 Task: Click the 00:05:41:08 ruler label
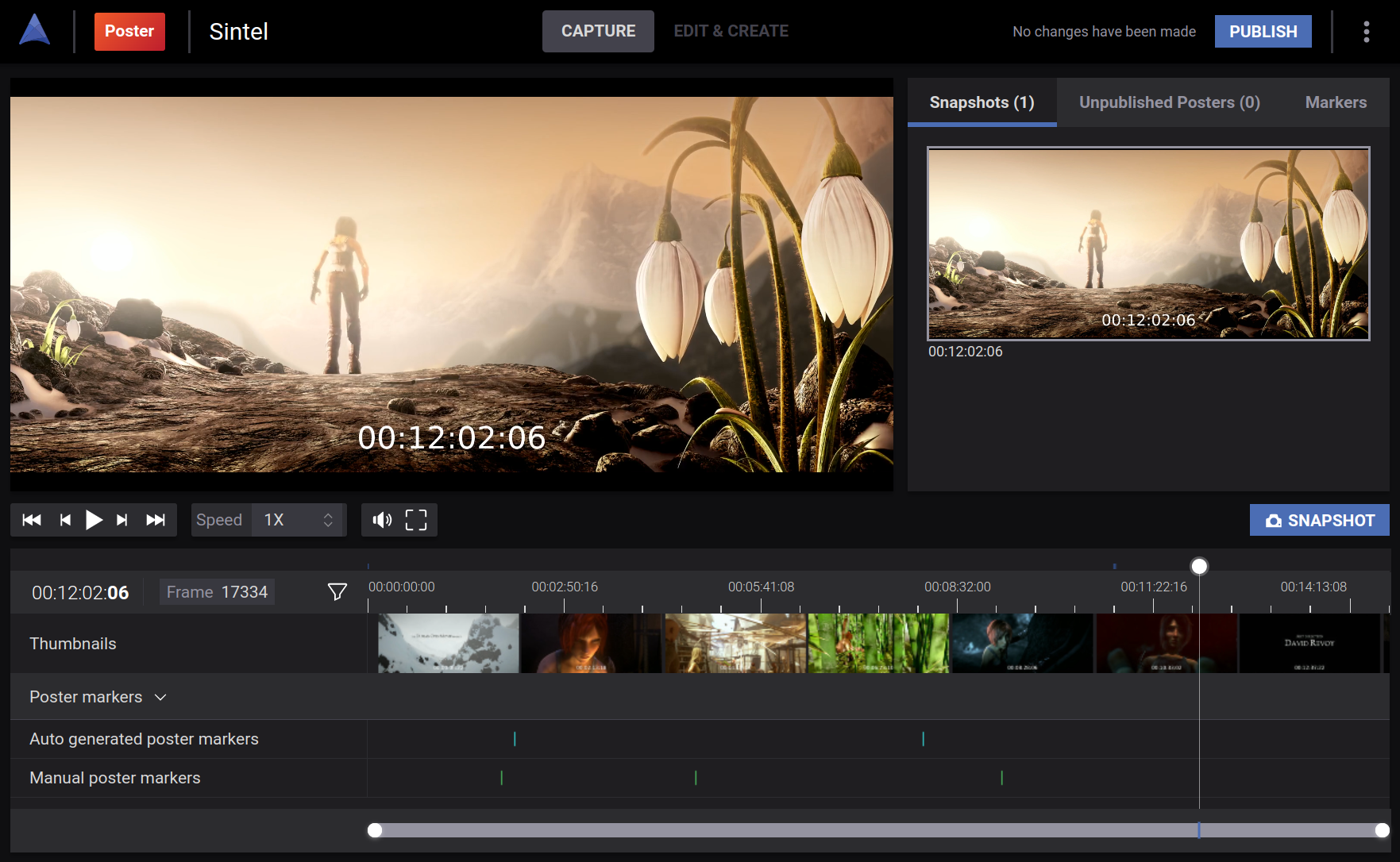click(761, 587)
